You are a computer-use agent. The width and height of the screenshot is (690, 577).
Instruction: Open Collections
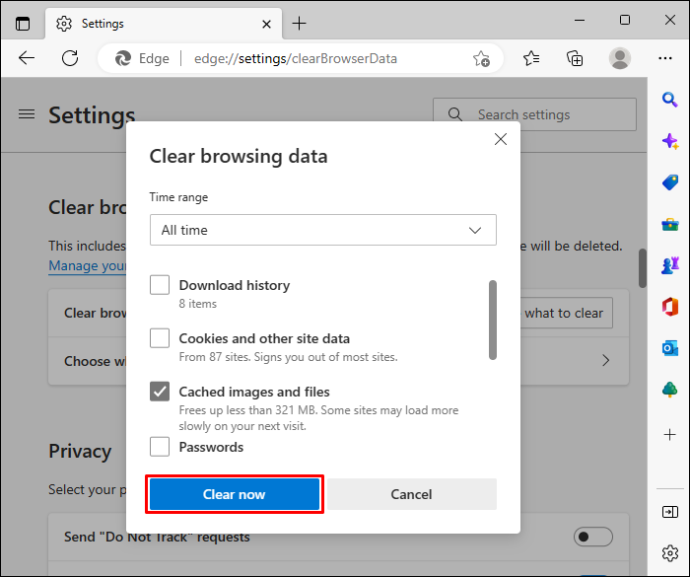[x=575, y=58]
